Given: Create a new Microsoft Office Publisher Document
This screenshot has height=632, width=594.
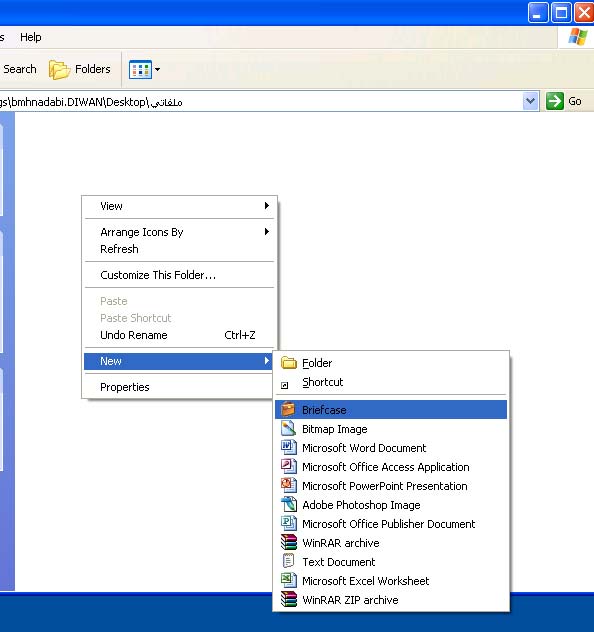Looking at the screenshot, I should point(390,524).
